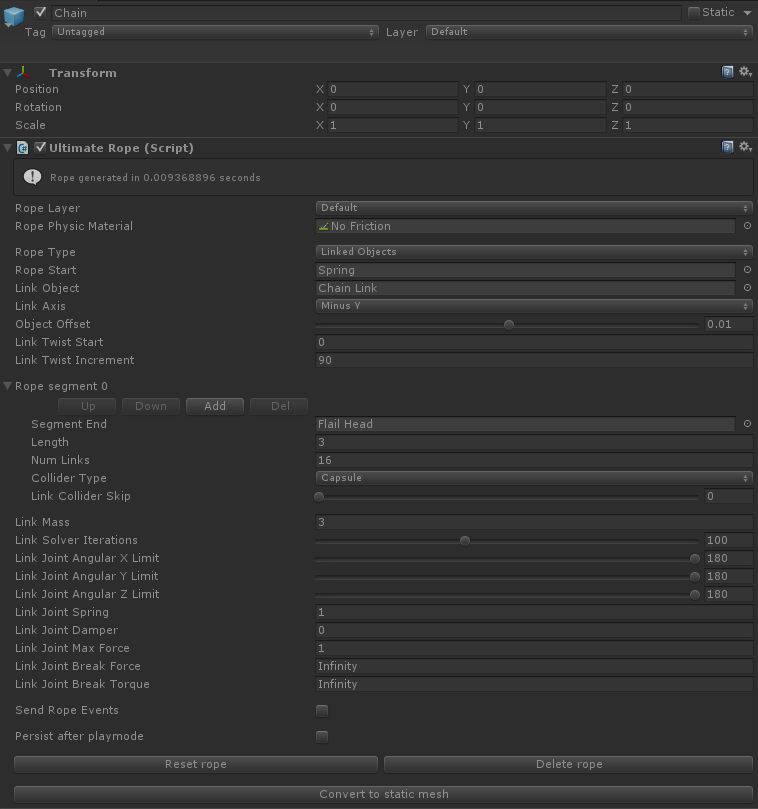Open Ultimate Rope gear settings menu

coord(745,147)
